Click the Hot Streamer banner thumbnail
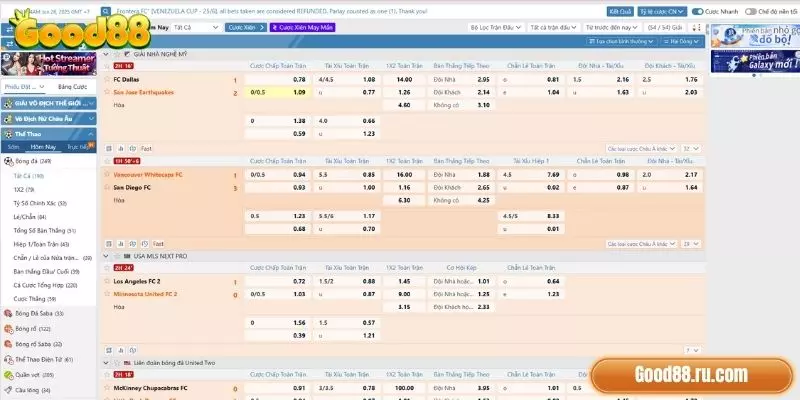Viewport: 800px width, 400px height. tap(50, 62)
